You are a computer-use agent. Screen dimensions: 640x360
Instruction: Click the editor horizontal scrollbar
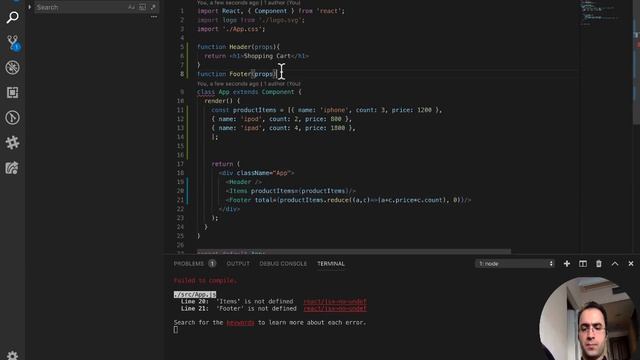point(353,251)
